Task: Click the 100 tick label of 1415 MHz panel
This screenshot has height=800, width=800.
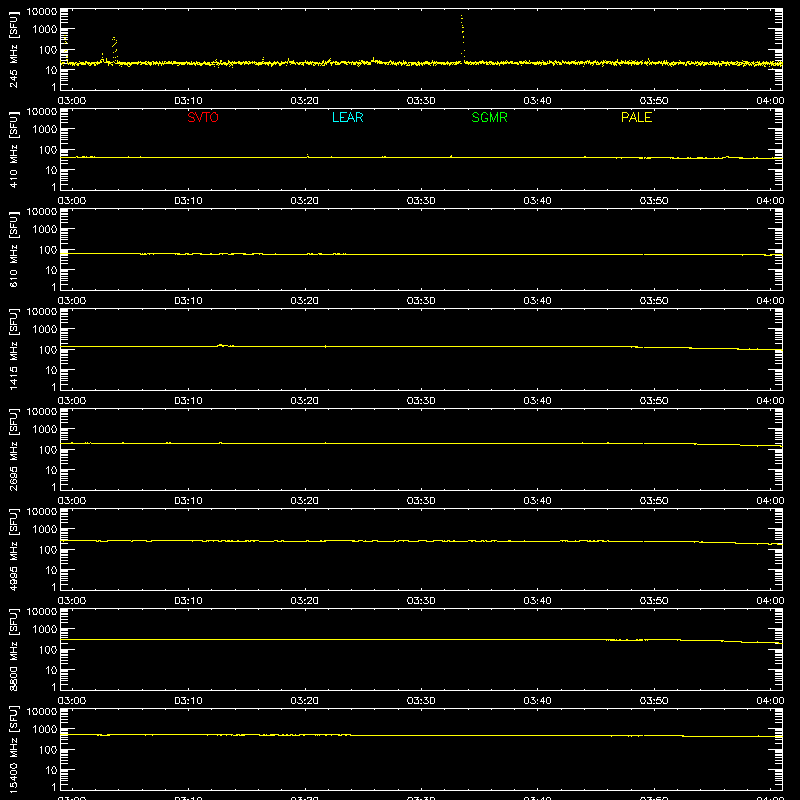Action: pos(48,350)
